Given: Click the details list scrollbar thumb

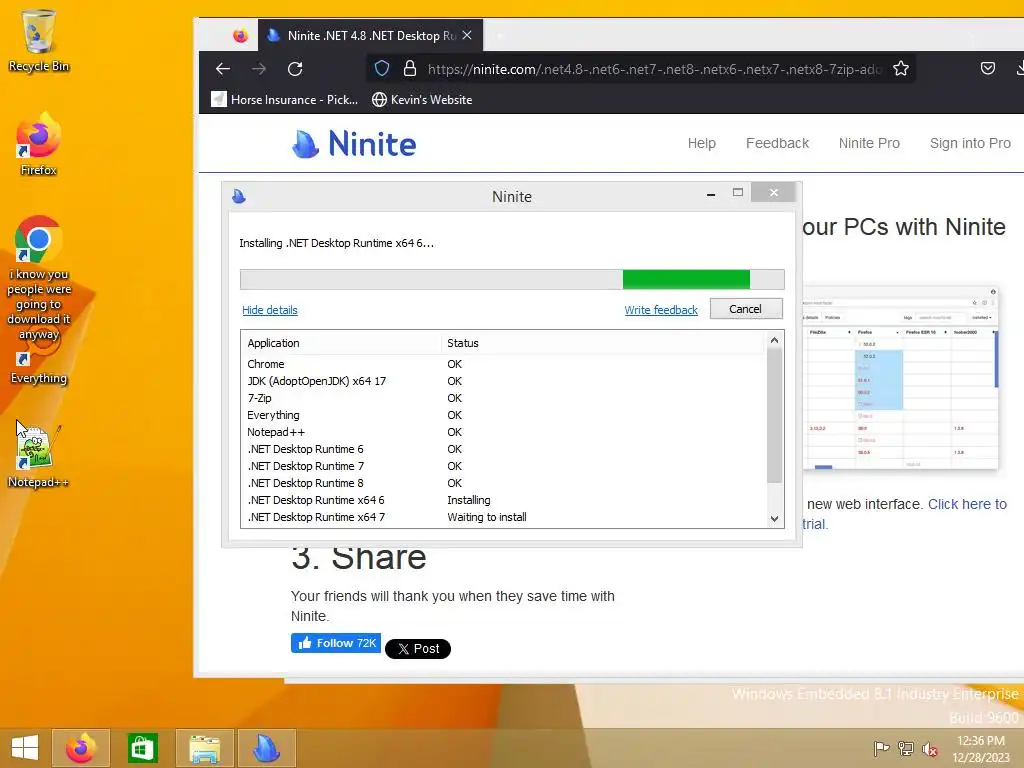Looking at the screenshot, I should pyautogui.click(x=775, y=416).
